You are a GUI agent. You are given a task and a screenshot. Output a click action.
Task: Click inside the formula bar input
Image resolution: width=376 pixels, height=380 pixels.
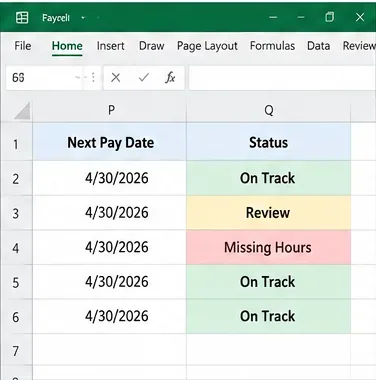(x=282, y=78)
